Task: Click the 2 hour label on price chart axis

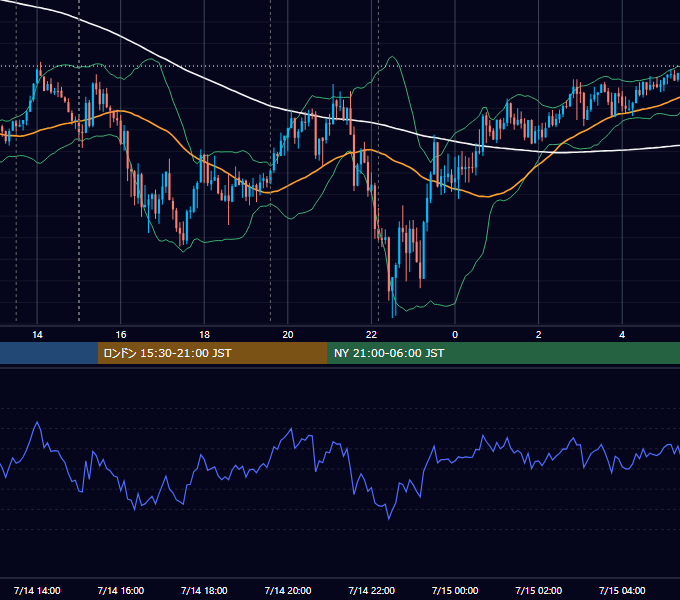Action: (x=539, y=335)
